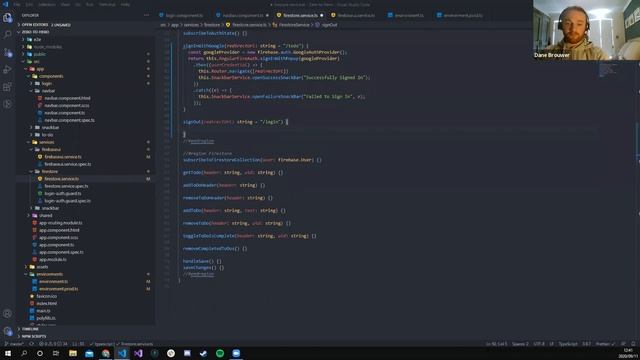Click the TypeScript language mode in status bar
Image resolution: width=640 pixels, height=360 pixels.
pyautogui.click(x=568, y=344)
